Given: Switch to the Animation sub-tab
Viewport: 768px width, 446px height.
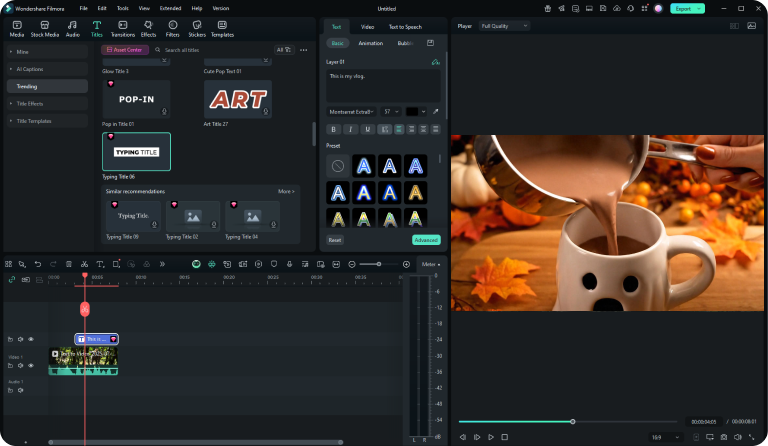Looking at the screenshot, I should click(370, 43).
